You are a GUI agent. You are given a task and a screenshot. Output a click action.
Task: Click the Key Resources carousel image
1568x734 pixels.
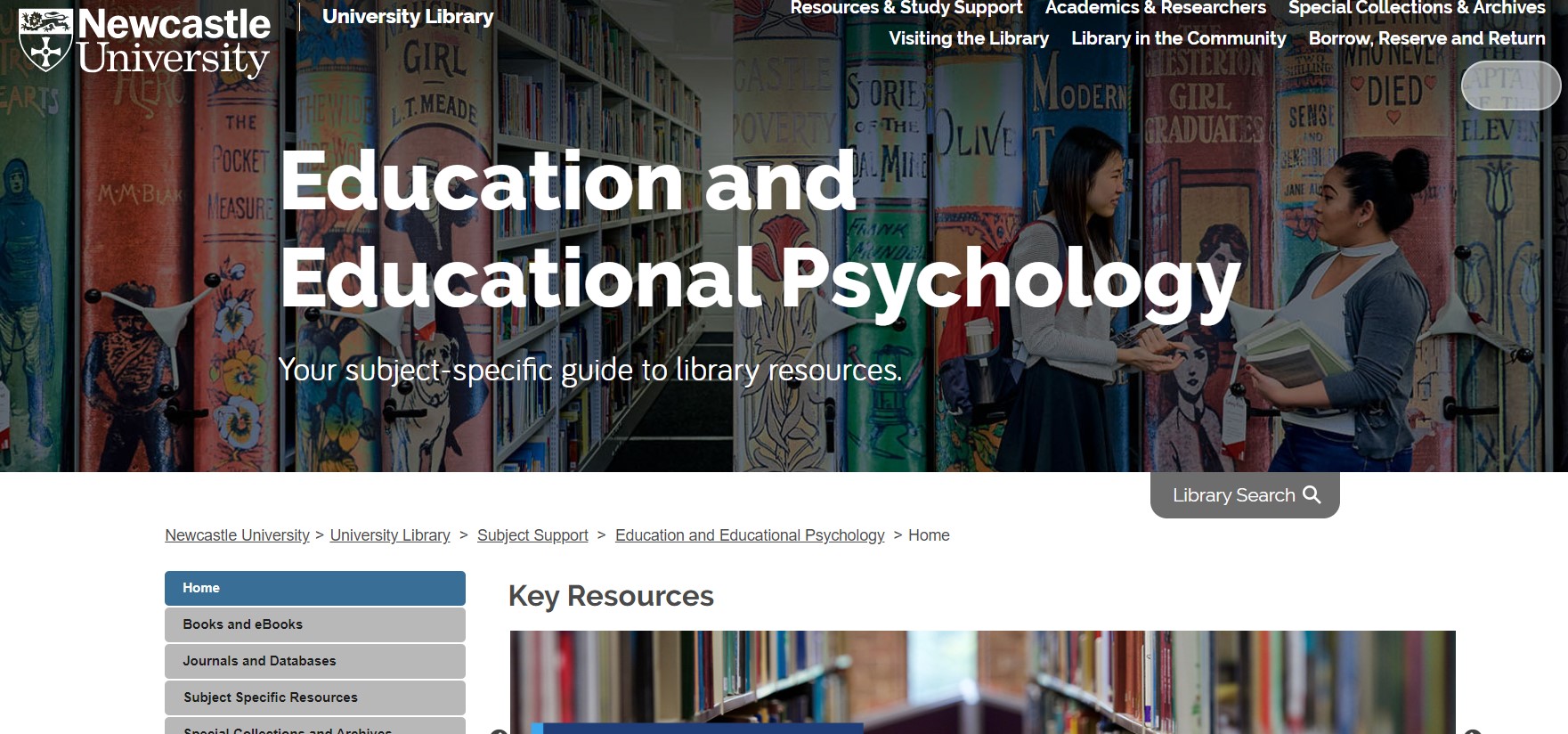982,681
